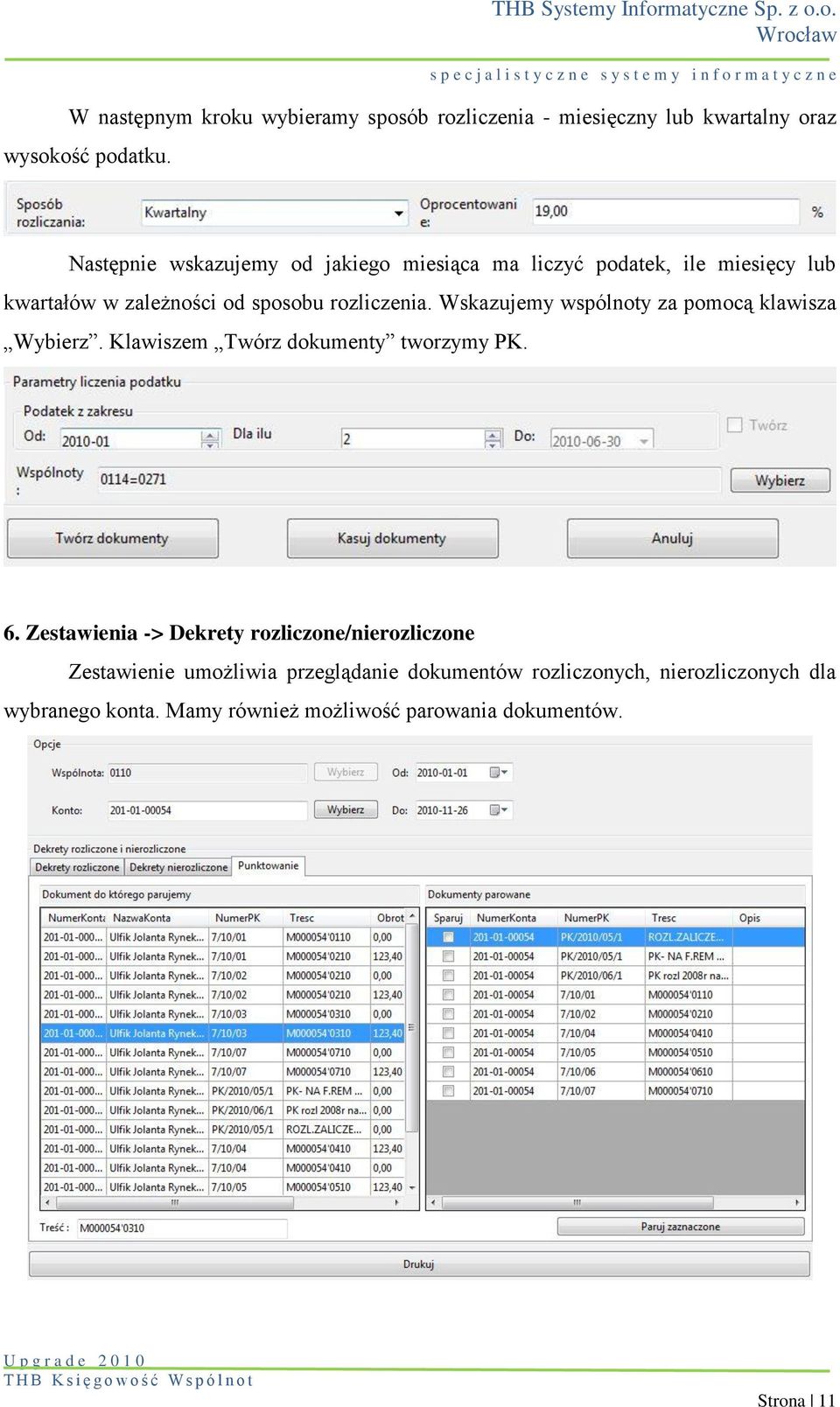Viewport: 840px width, 1407px height.
Task: Select left row M000054'0510
Action: (223, 1187)
